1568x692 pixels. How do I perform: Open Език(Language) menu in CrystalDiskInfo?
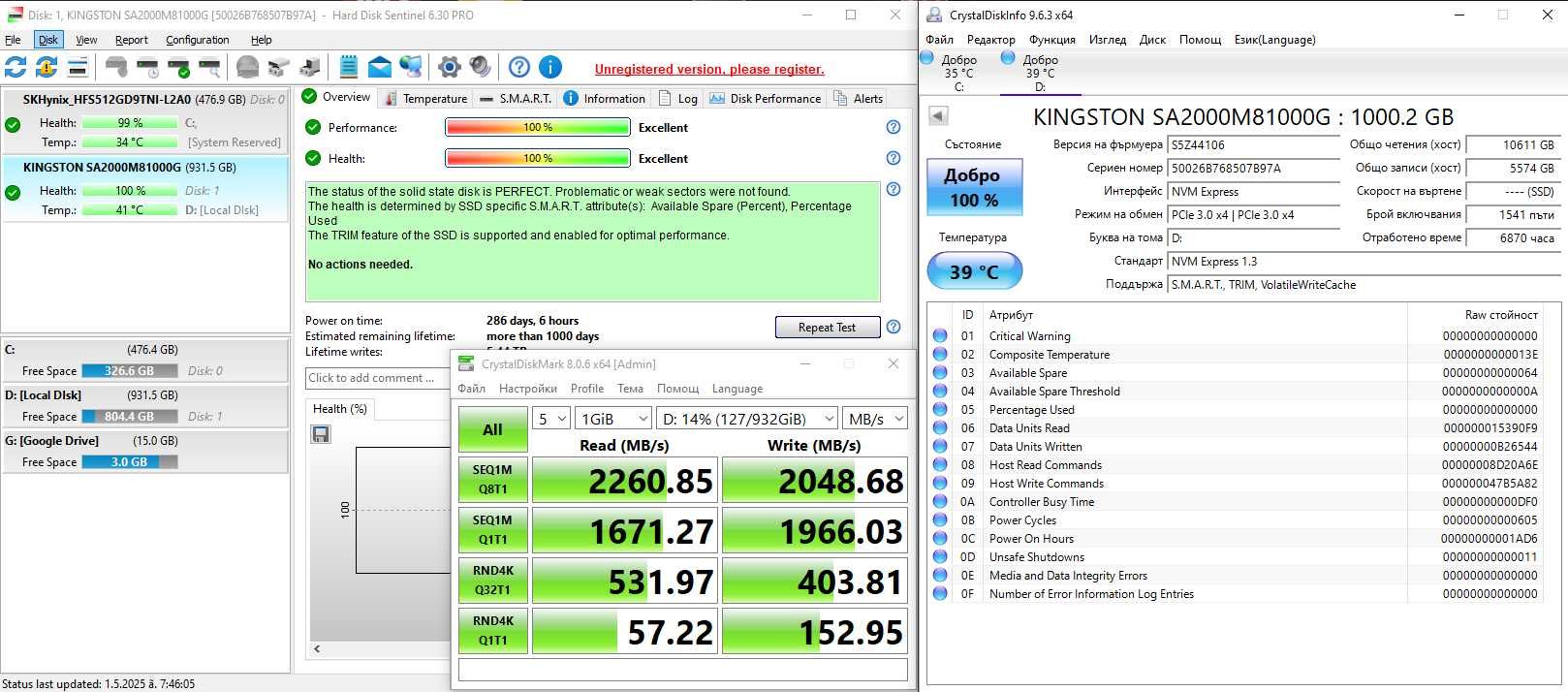coord(1274,40)
